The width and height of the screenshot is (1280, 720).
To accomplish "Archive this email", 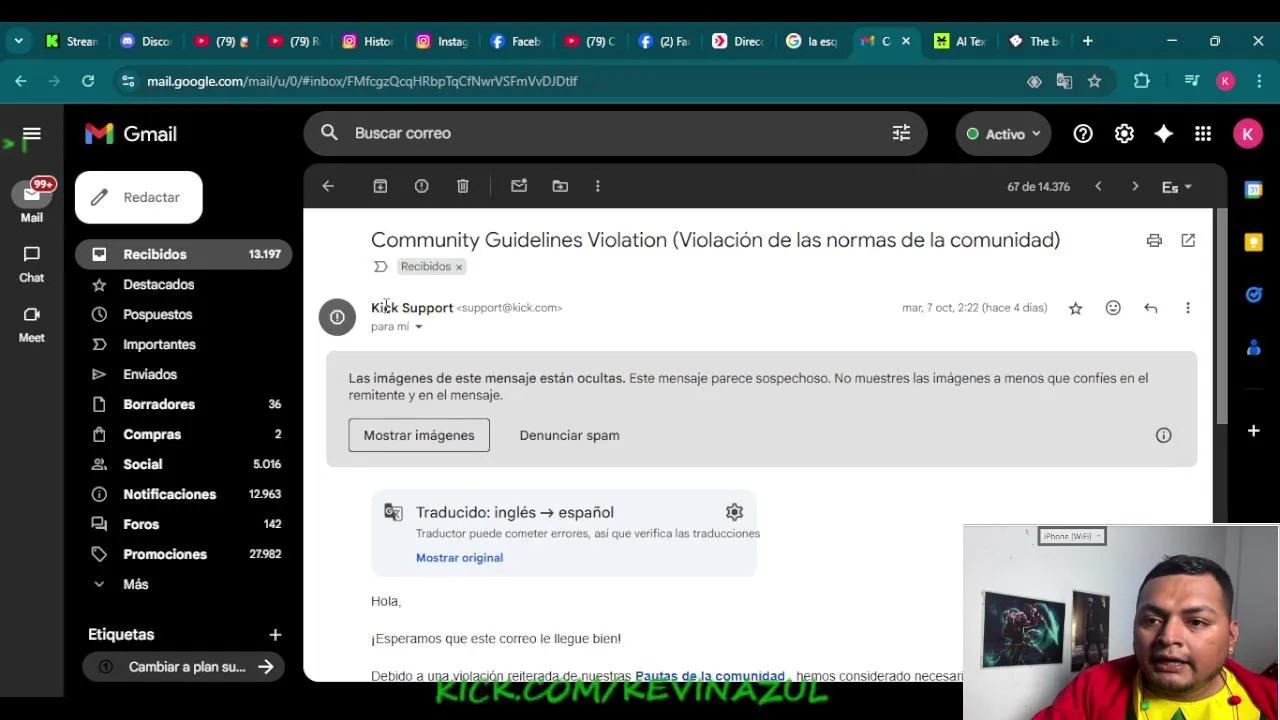I will coord(380,186).
